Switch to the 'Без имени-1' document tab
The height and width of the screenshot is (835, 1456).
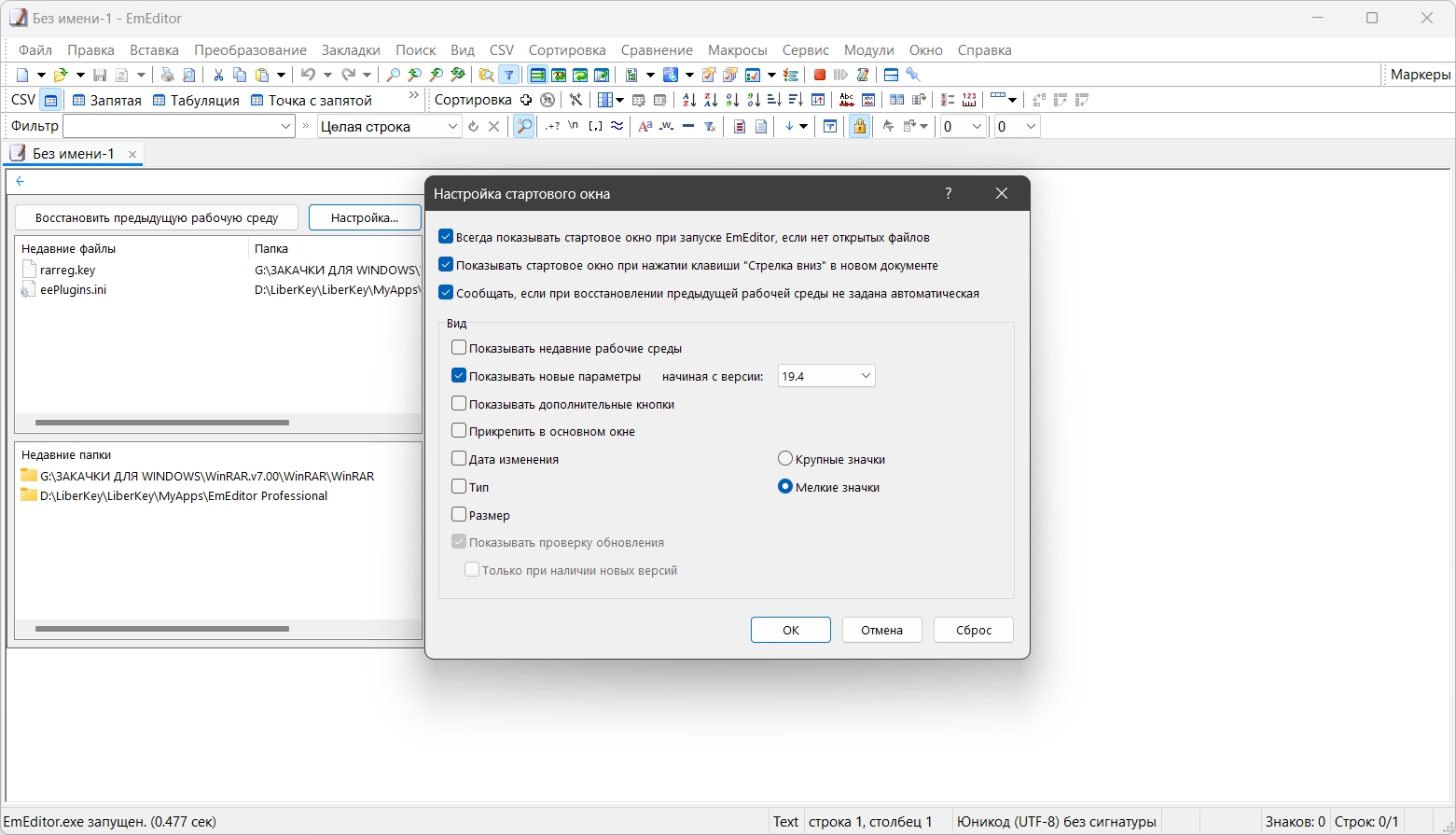(x=73, y=154)
